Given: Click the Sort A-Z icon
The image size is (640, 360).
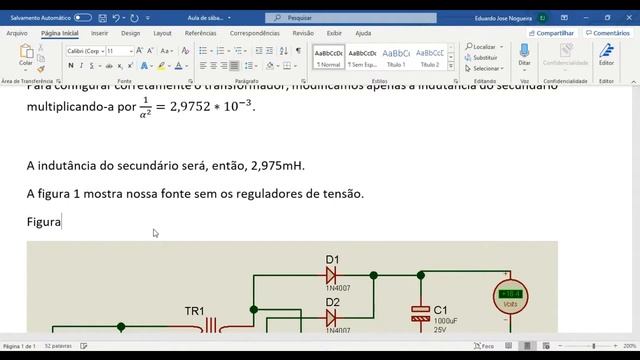Looking at the screenshot, I should (284, 51).
